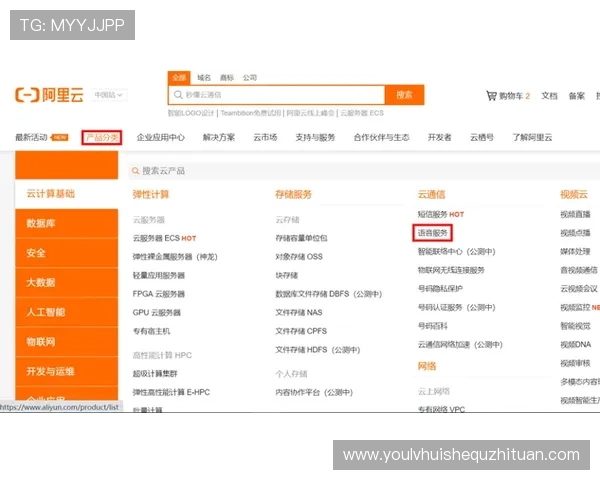Screen dimensions: 600x480
Task: Open the 合作伙伴与生态 menu
Action: coord(382,137)
